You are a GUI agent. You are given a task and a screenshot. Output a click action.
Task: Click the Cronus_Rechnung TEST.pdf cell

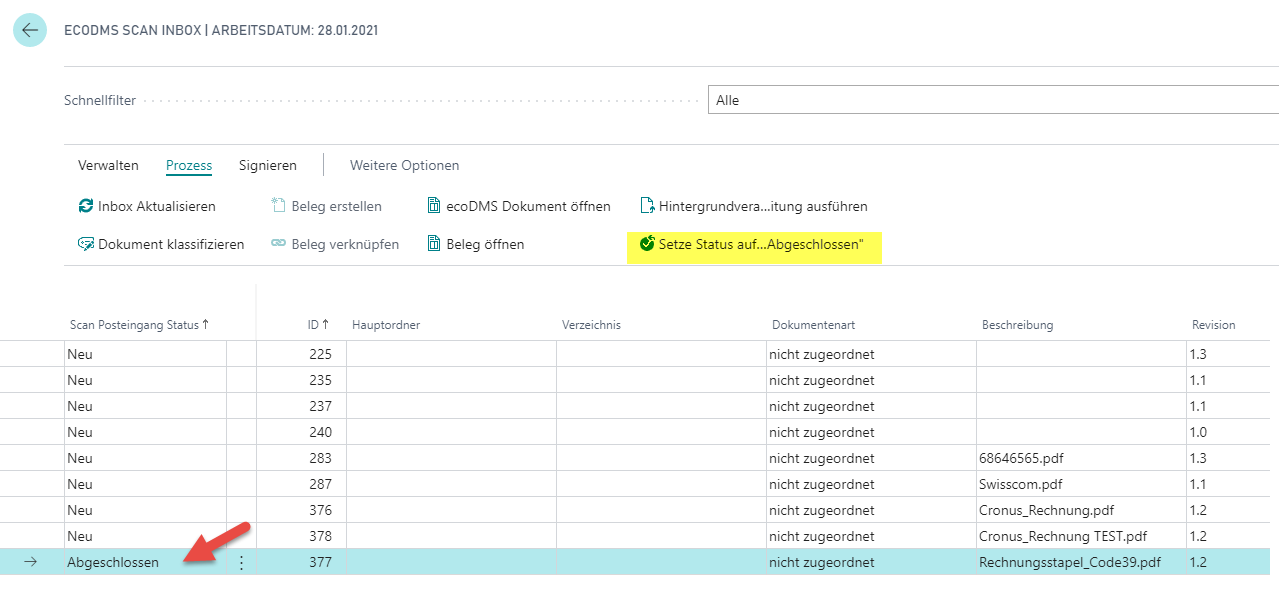click(x=1082, y=536)
